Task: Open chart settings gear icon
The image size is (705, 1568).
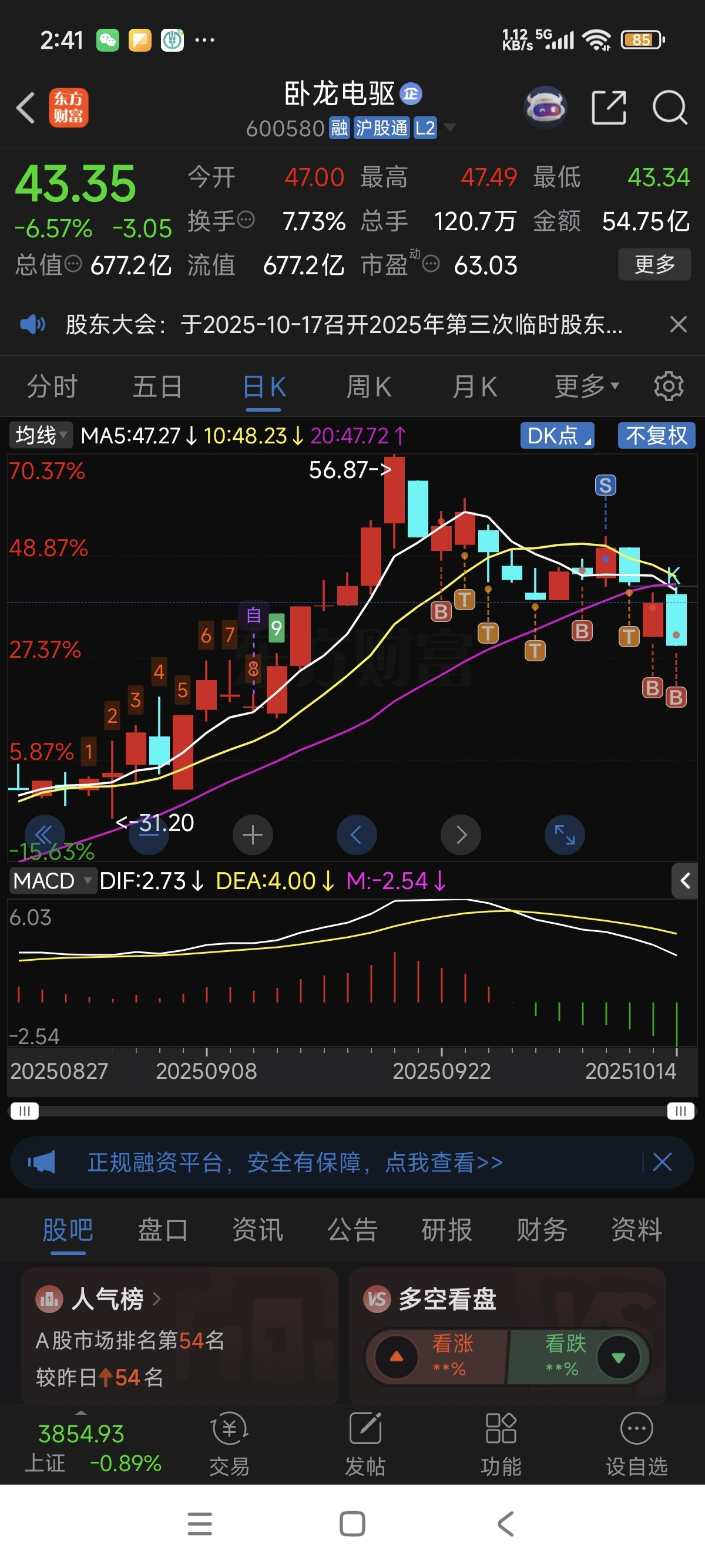Action: 669,386
